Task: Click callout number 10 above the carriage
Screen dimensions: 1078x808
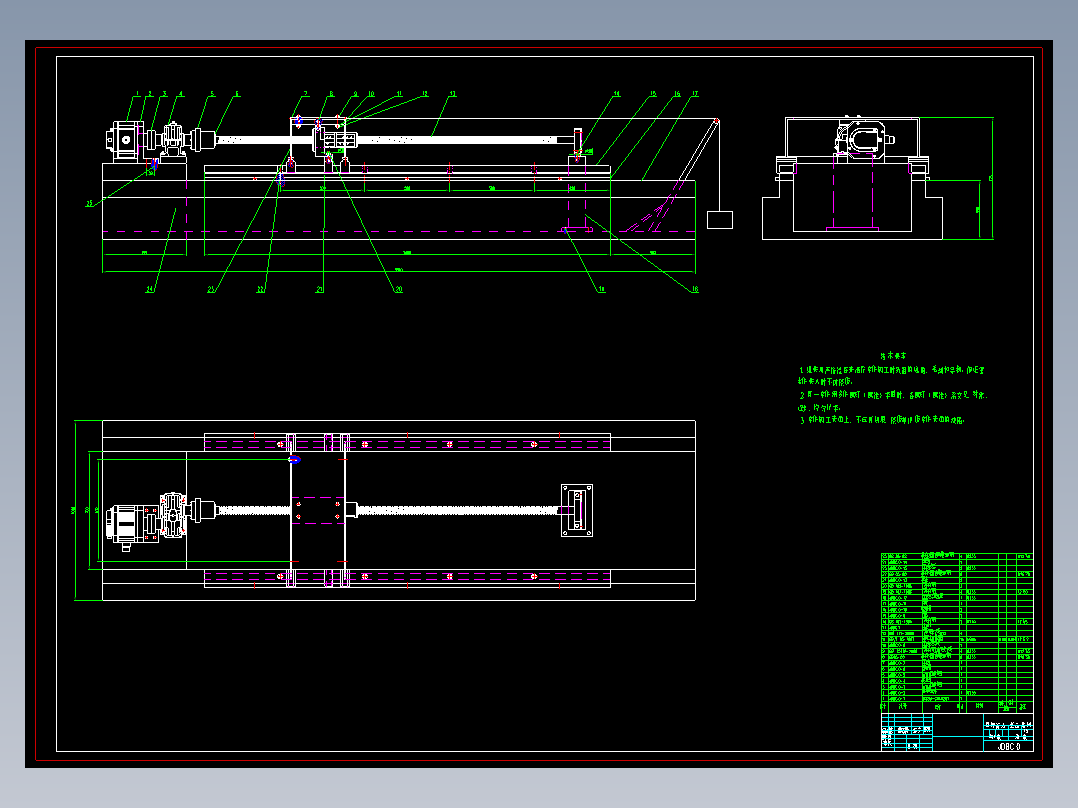Action: pos(371,94)
